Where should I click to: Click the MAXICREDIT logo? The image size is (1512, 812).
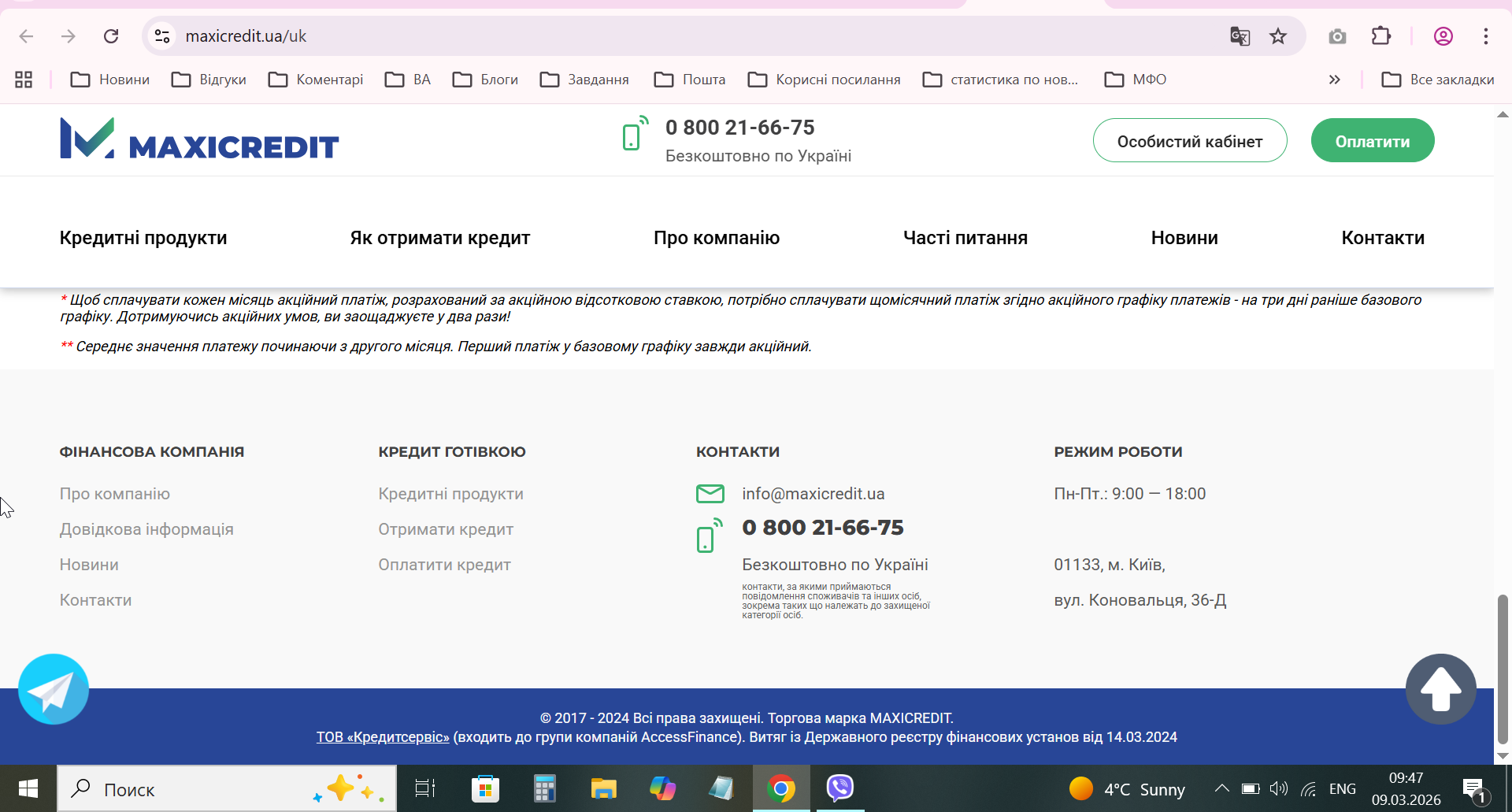coord(199,139)
